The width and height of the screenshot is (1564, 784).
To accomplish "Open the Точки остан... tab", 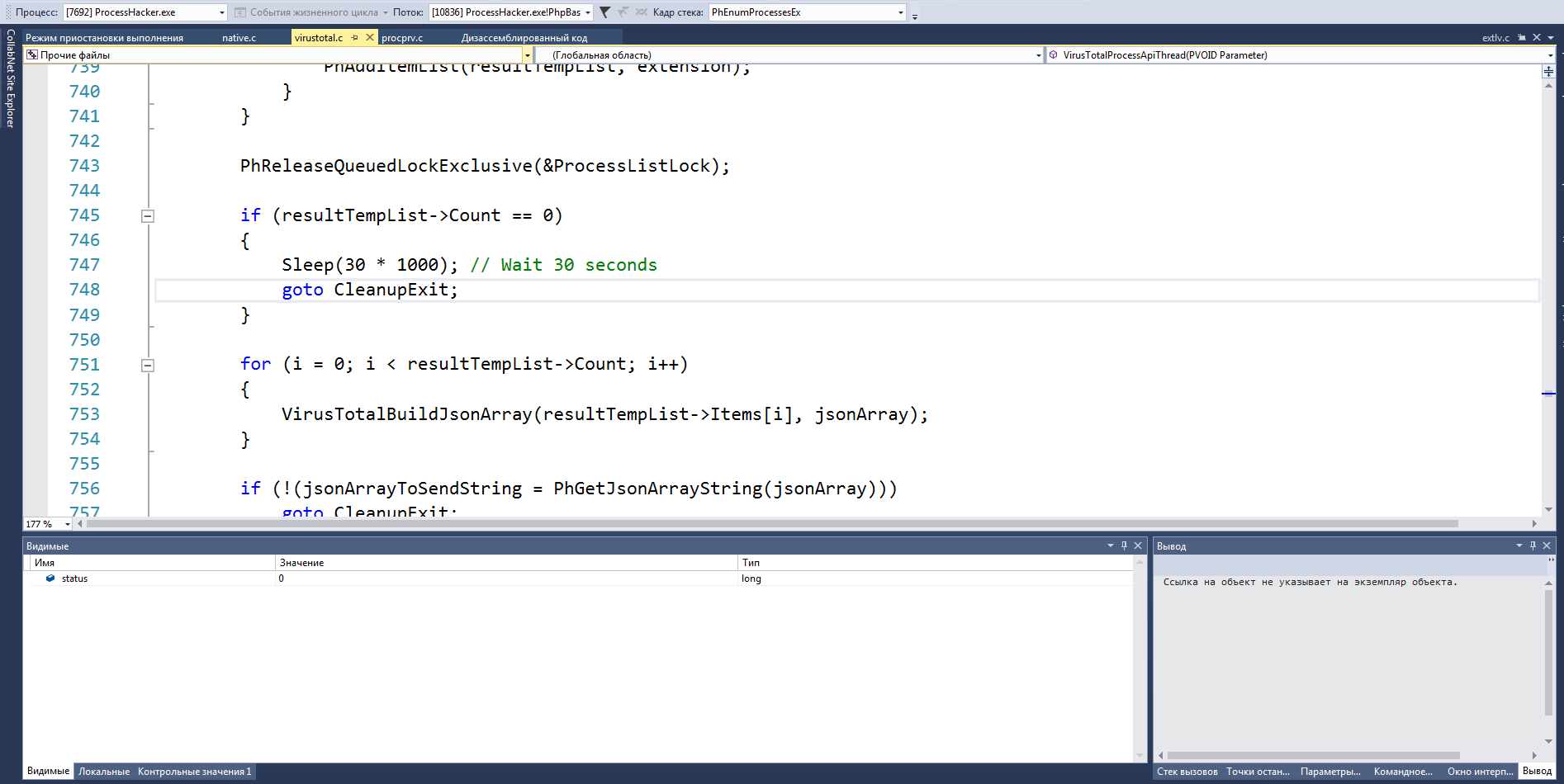I will [x=1258, y=772].
